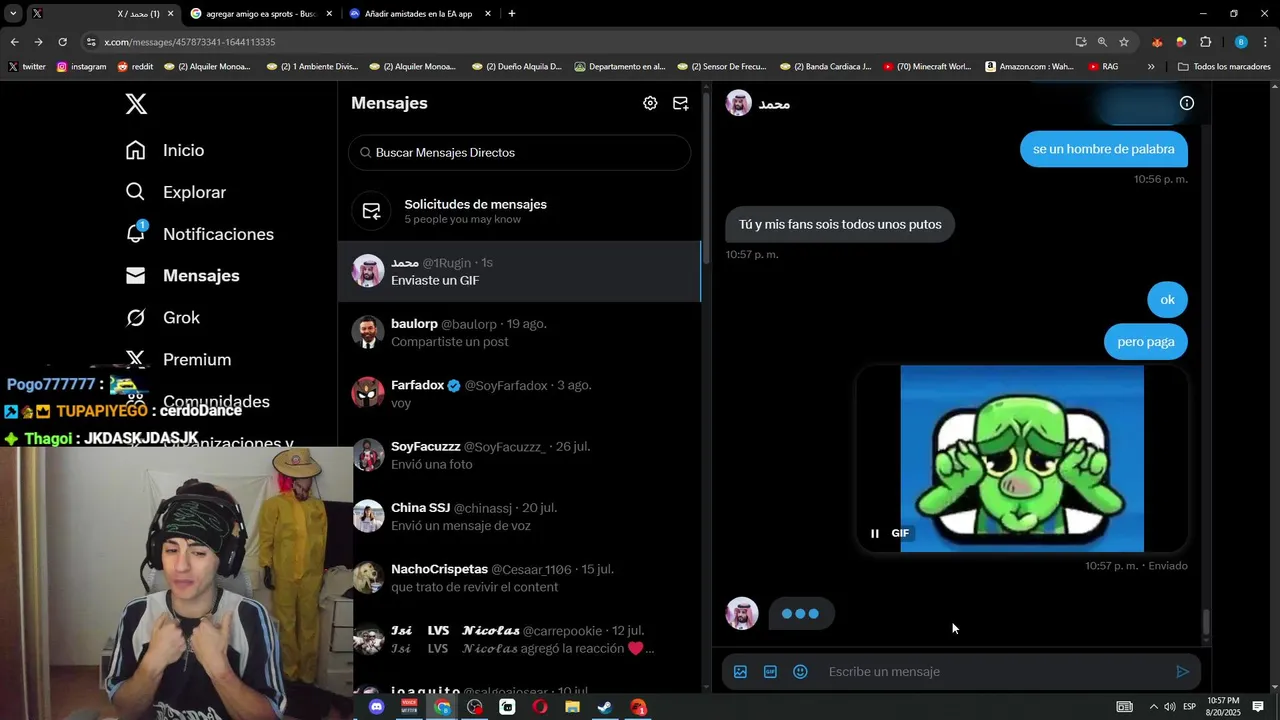Image resolution: width=1280 pixels, height=720 pixels.
Task: Click the new message envelope icon
Action: [x=681, y=103]
